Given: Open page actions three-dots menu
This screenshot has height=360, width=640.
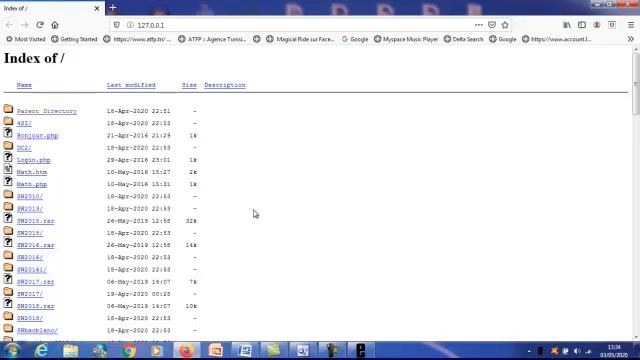Looking at the screenshot, I should click(478, 25).
